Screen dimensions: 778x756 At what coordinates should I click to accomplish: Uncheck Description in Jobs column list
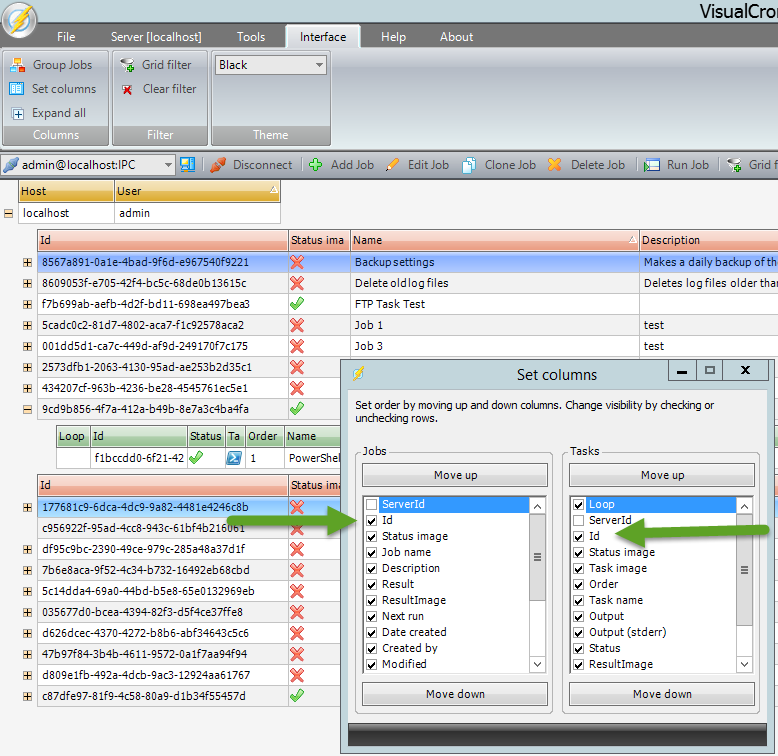tap(372, 568)
